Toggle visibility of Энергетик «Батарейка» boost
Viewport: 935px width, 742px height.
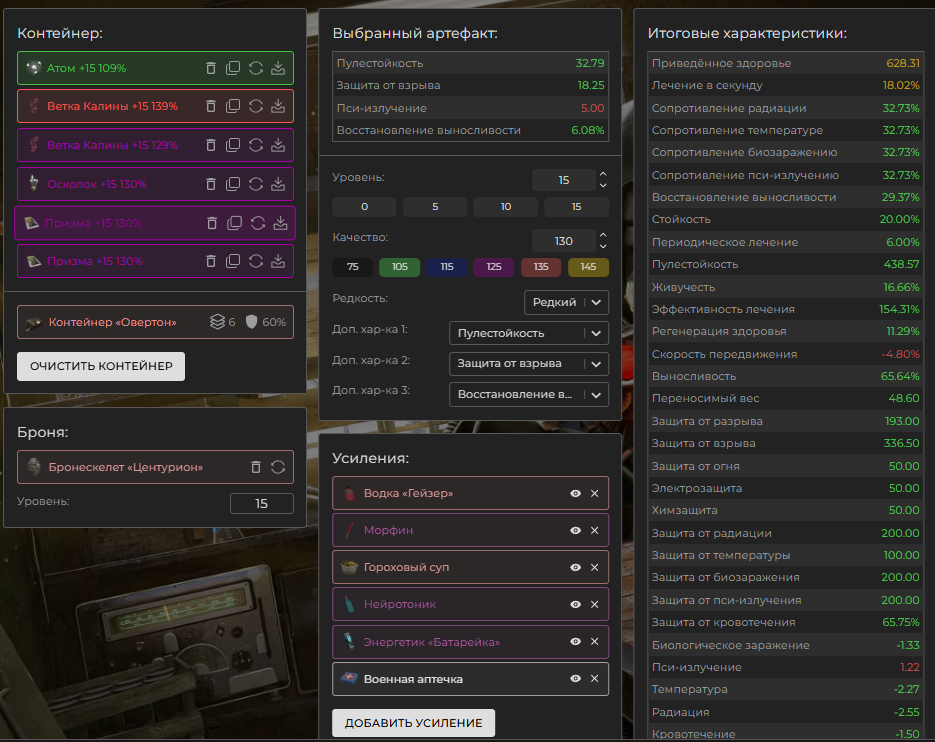[575, 642]
